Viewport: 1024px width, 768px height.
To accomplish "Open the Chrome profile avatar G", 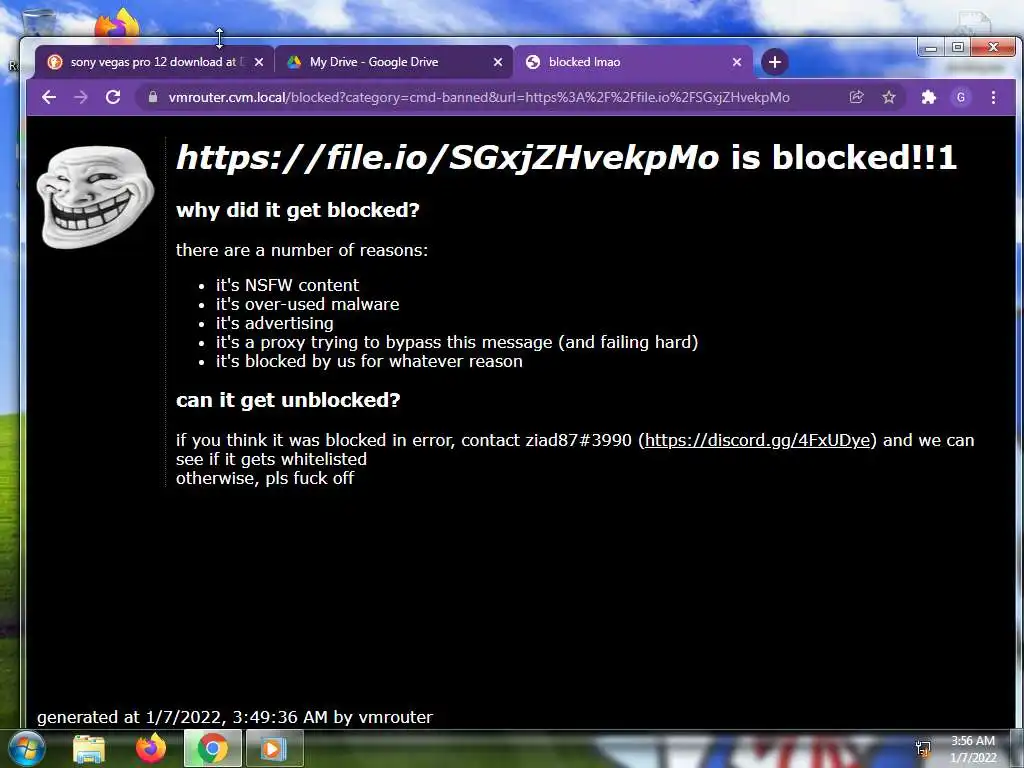I will [x=961, y=97].
